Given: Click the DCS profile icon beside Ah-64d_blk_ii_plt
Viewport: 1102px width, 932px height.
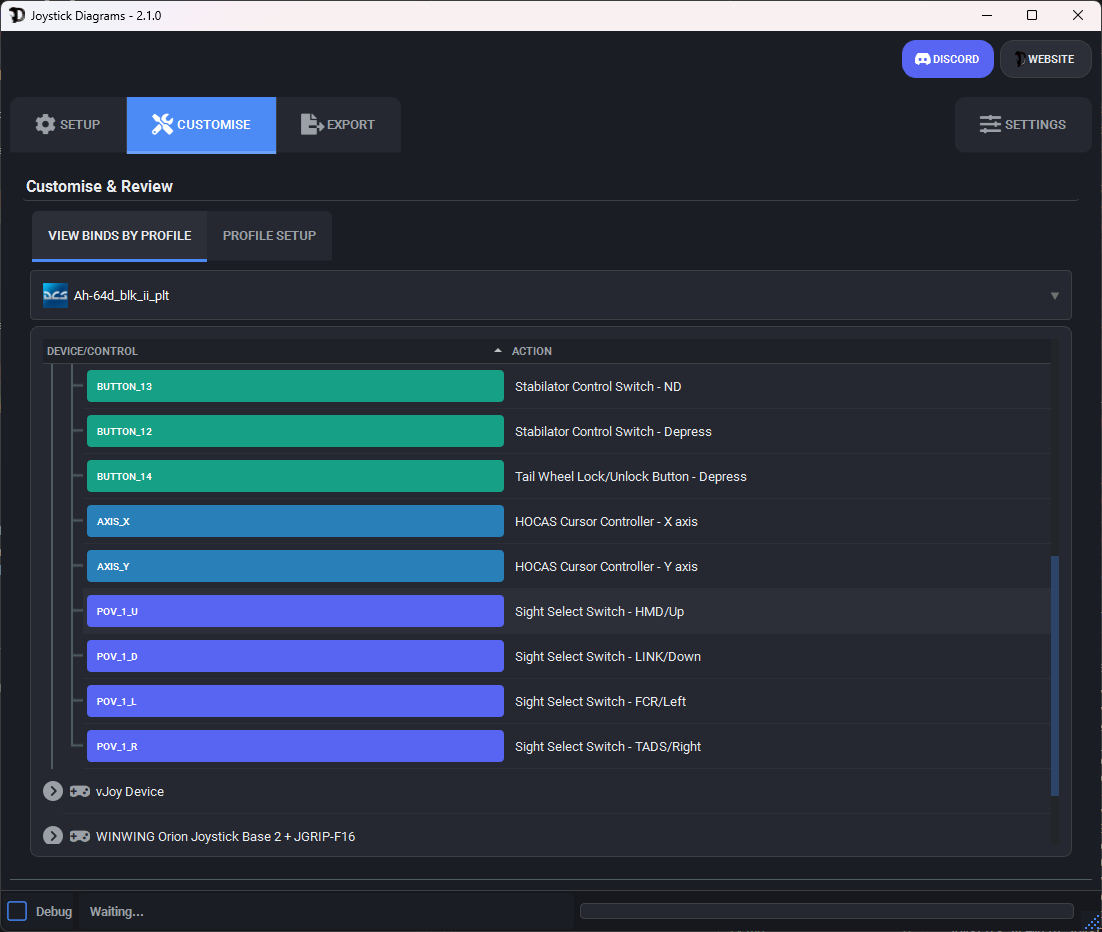Looking at the screenshot, I should tap(55, 295).
